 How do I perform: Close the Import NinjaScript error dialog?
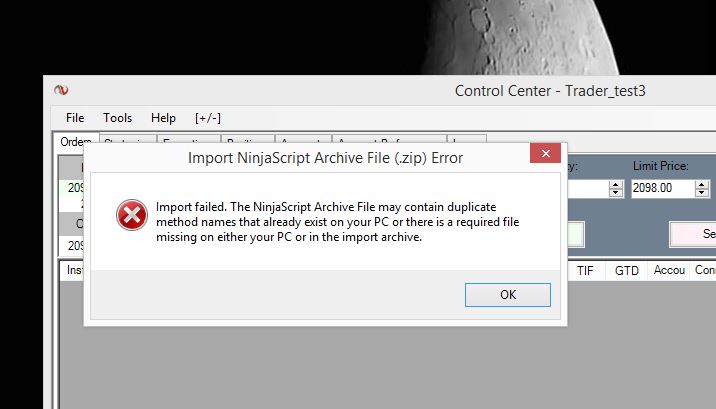545,153
